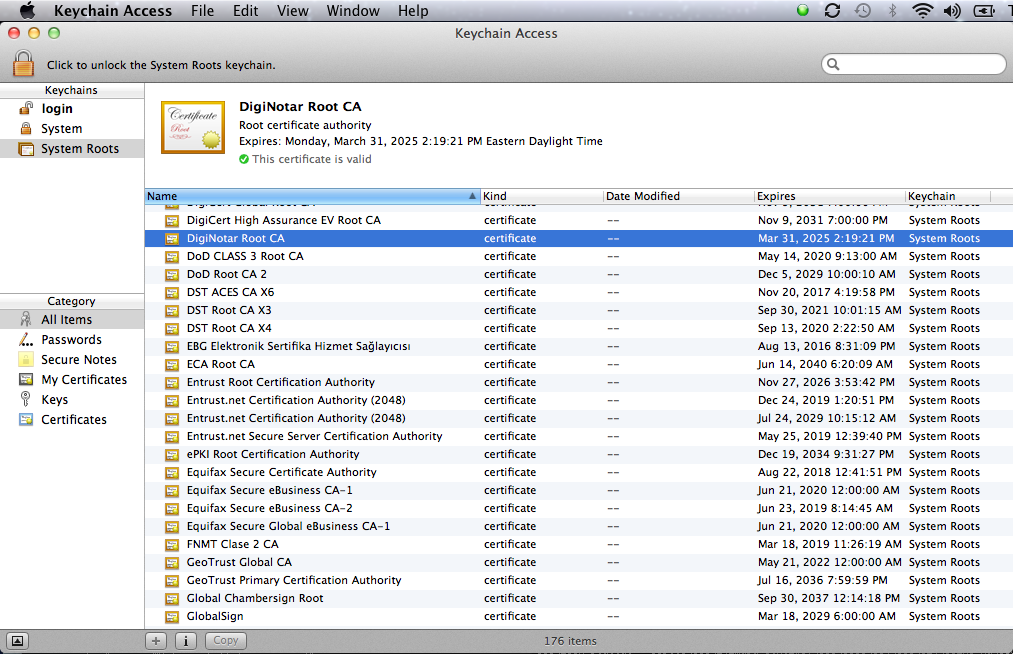Click the search field
The height and width of the screenshot is (654, 1013).
pos(914,64)
